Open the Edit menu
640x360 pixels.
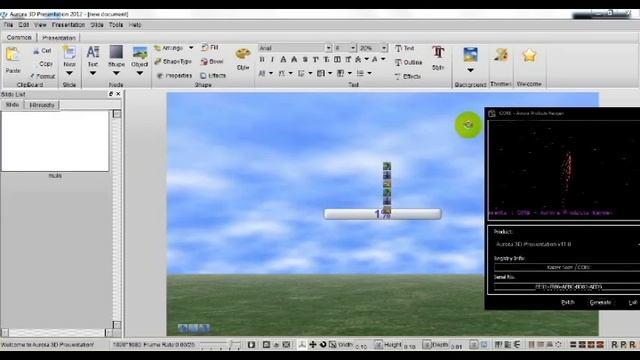point(24,25)
